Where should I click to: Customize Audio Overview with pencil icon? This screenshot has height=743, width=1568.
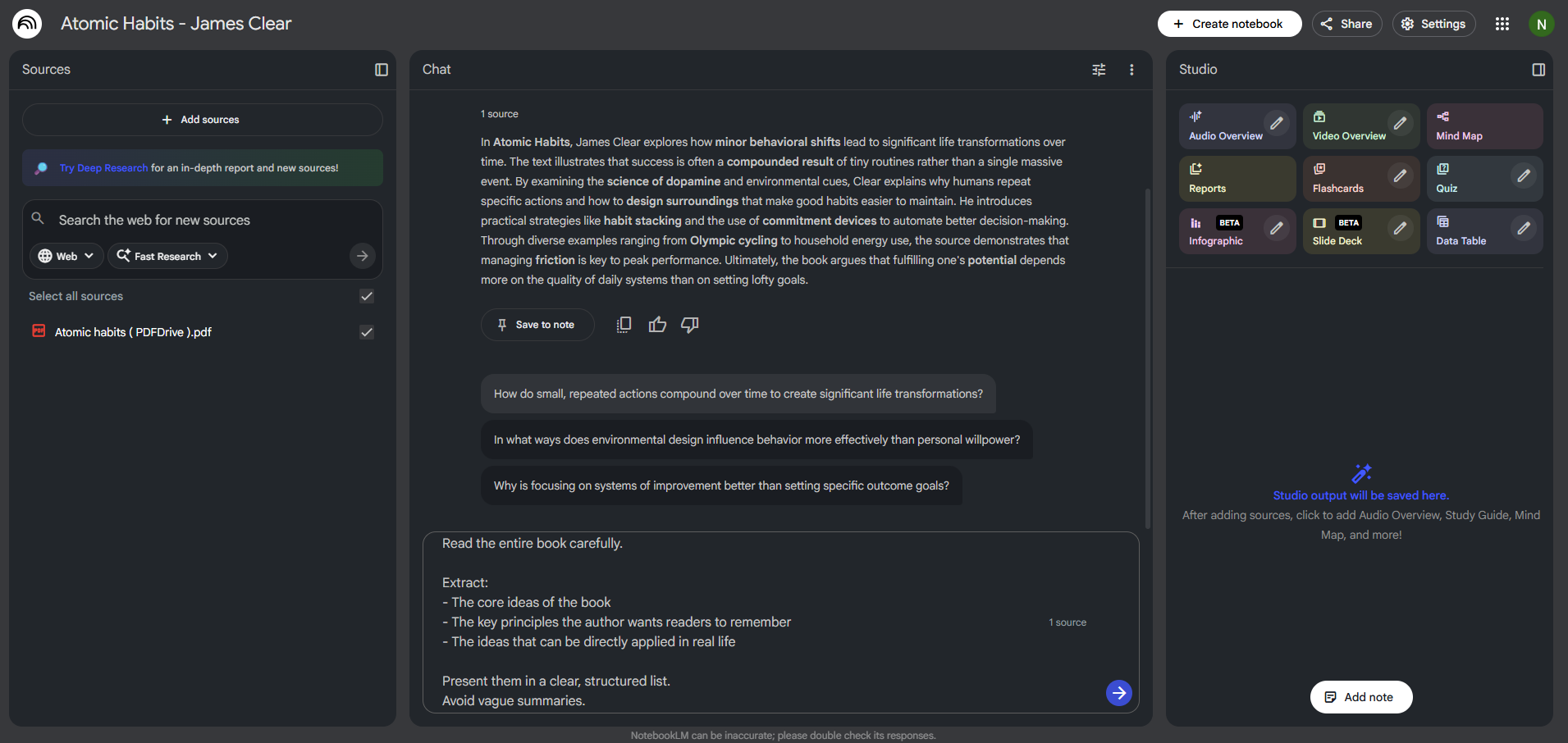point(1276,124)
